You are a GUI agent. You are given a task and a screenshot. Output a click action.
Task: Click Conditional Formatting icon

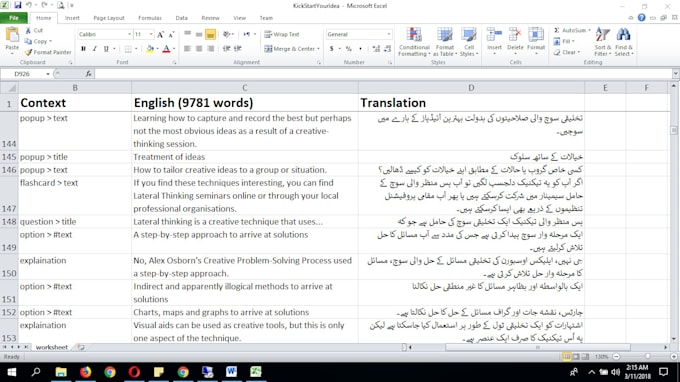(414, 35)
